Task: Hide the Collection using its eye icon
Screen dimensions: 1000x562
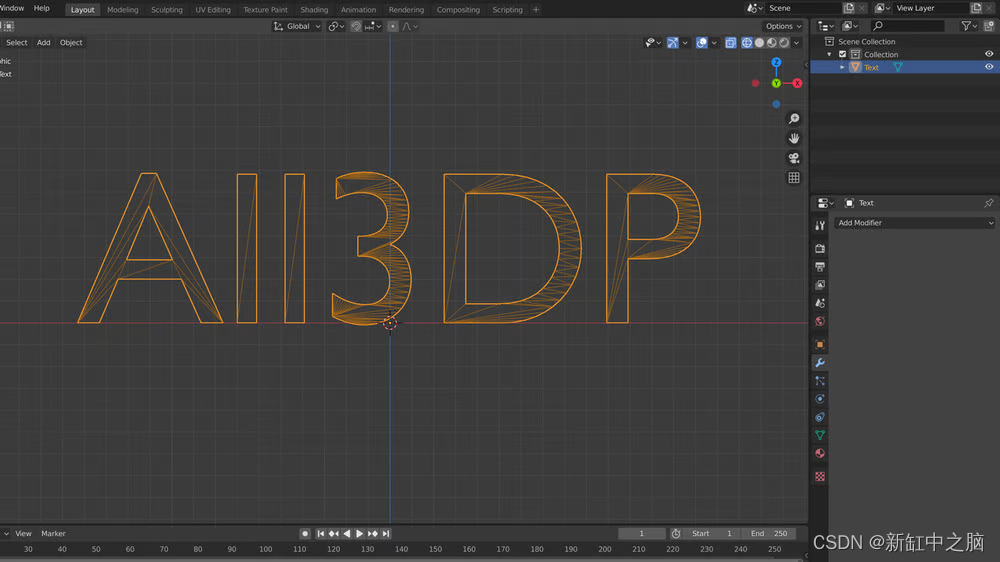Action: pos(989,54)
